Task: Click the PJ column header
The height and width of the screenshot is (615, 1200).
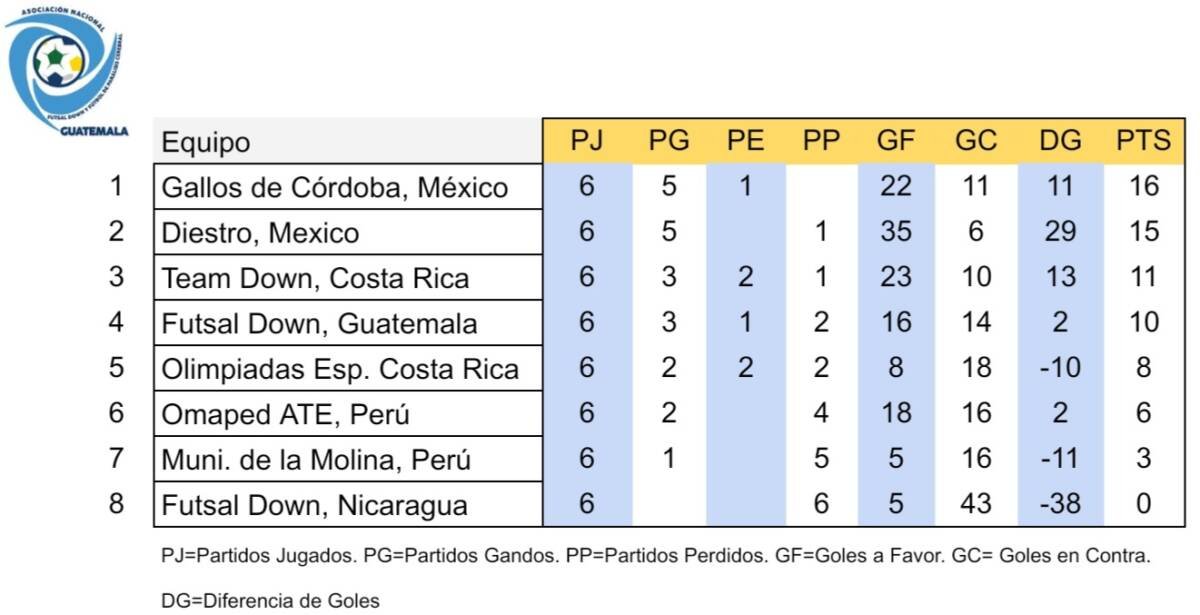Action: pyautogui.click(x=587, y=141)
